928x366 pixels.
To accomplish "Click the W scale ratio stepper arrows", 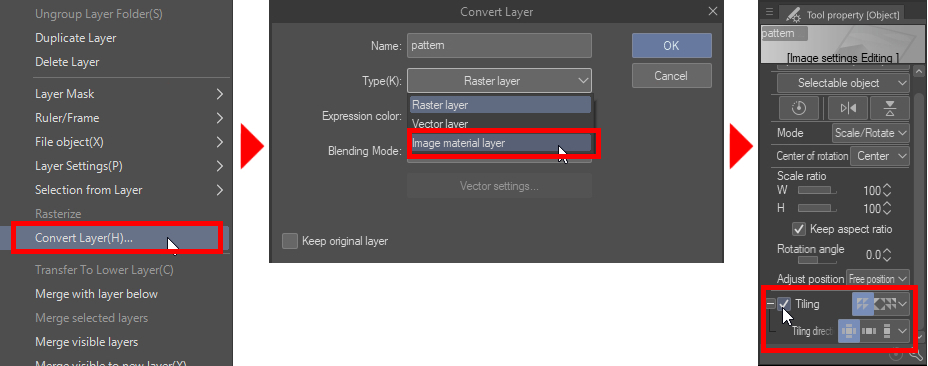I will [887, 191].
